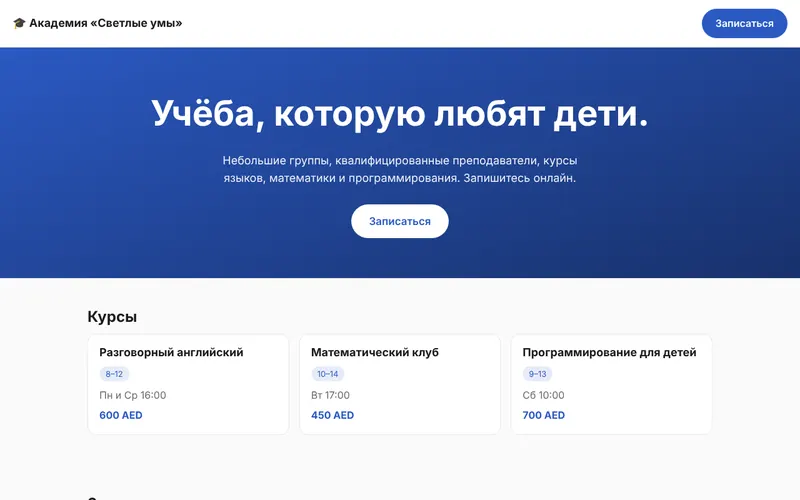Click the Сб 10:00 schedule text
Screen dimensions: 800x500
(543, 395)
